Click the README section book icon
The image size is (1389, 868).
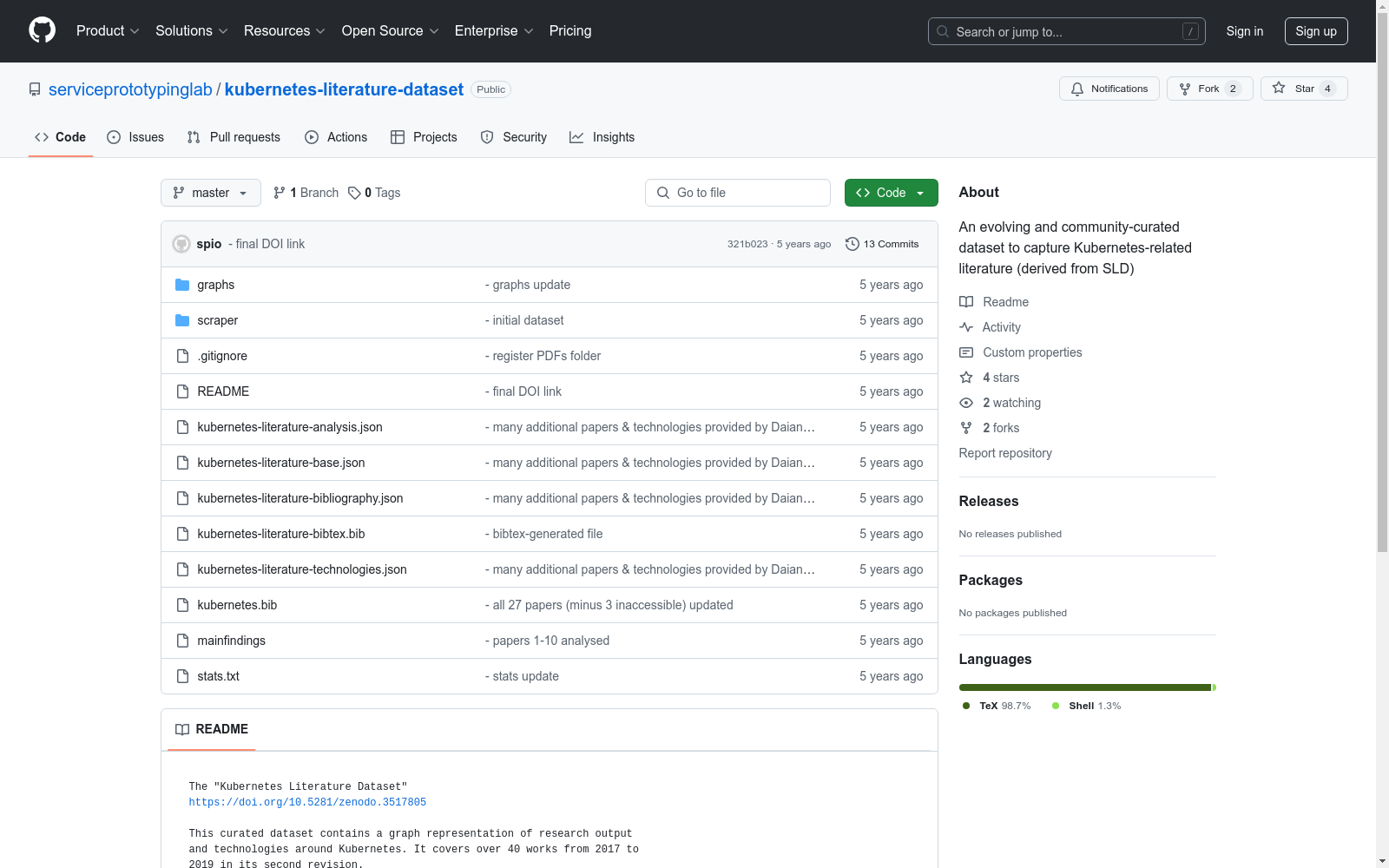[182, 729]
